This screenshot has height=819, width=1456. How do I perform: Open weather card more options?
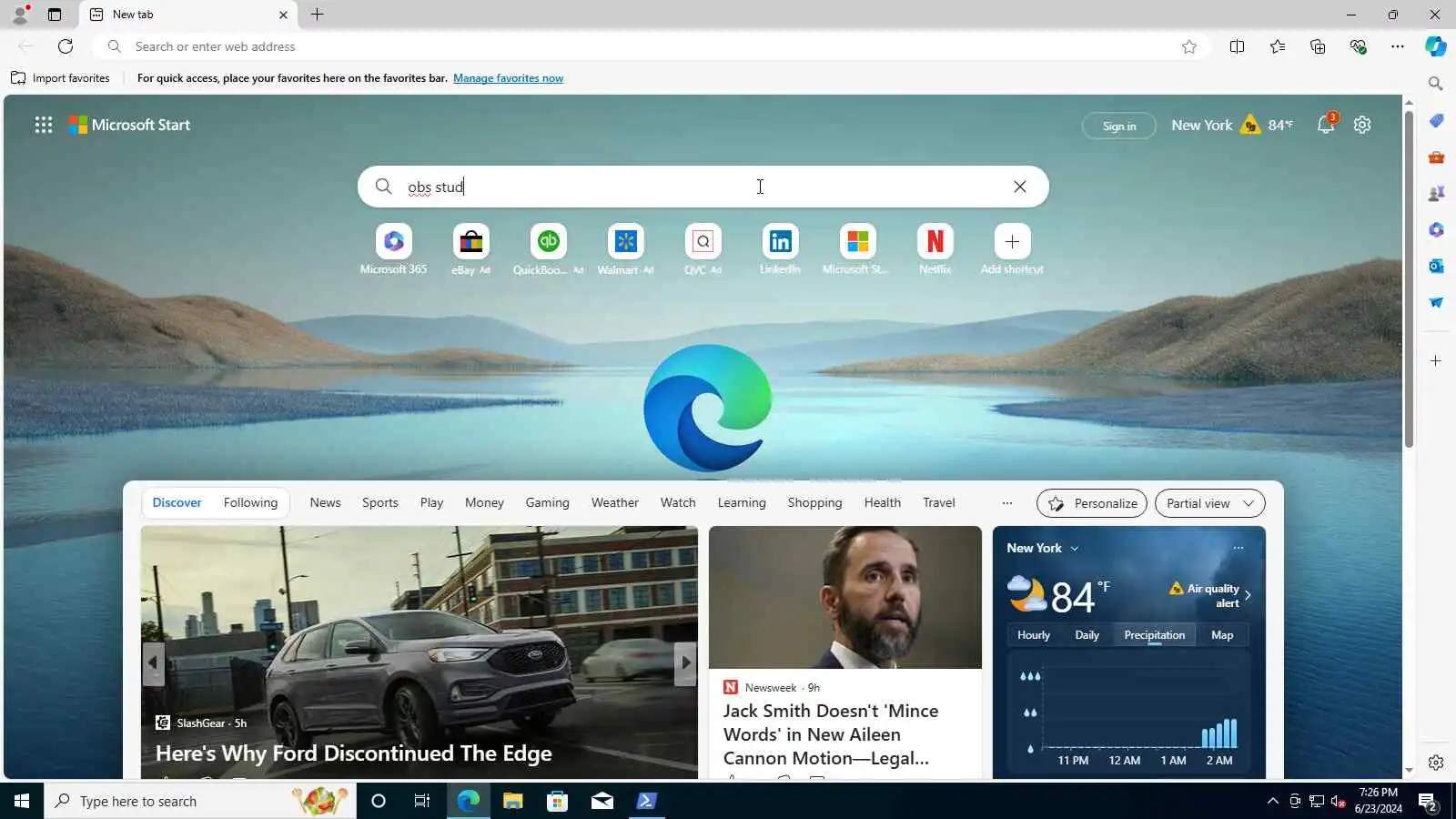pyautogui.click(x=1238, y=548)
